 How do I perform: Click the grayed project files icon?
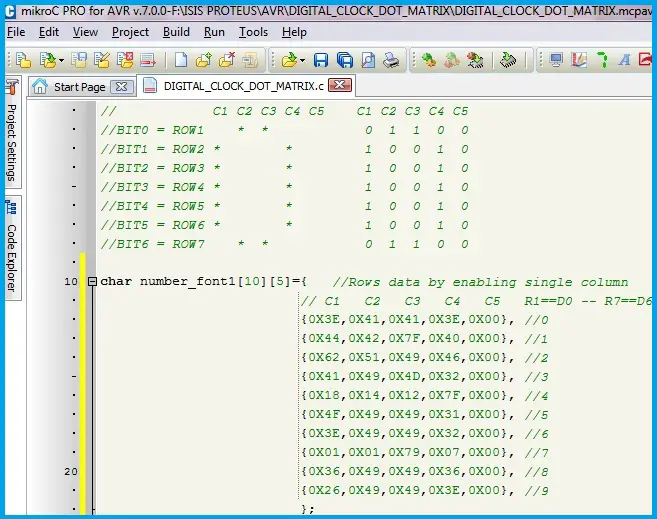[x=250, y=60]
